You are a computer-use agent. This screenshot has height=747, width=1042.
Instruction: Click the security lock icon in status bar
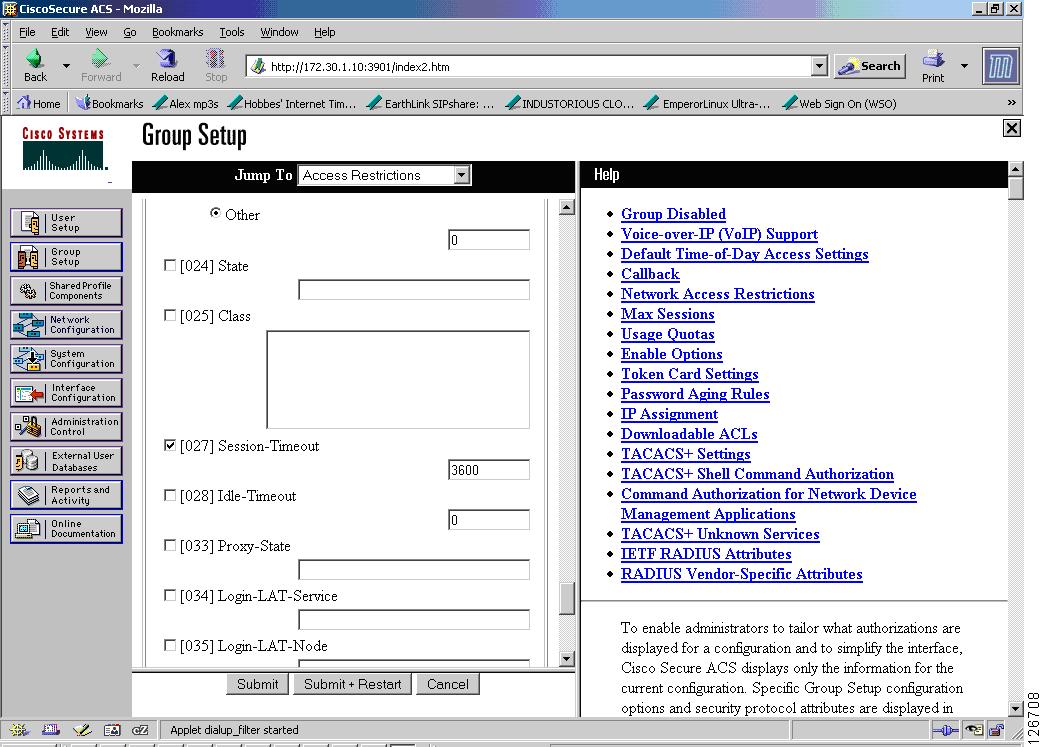pyautogui.click(x=996, y=730)
